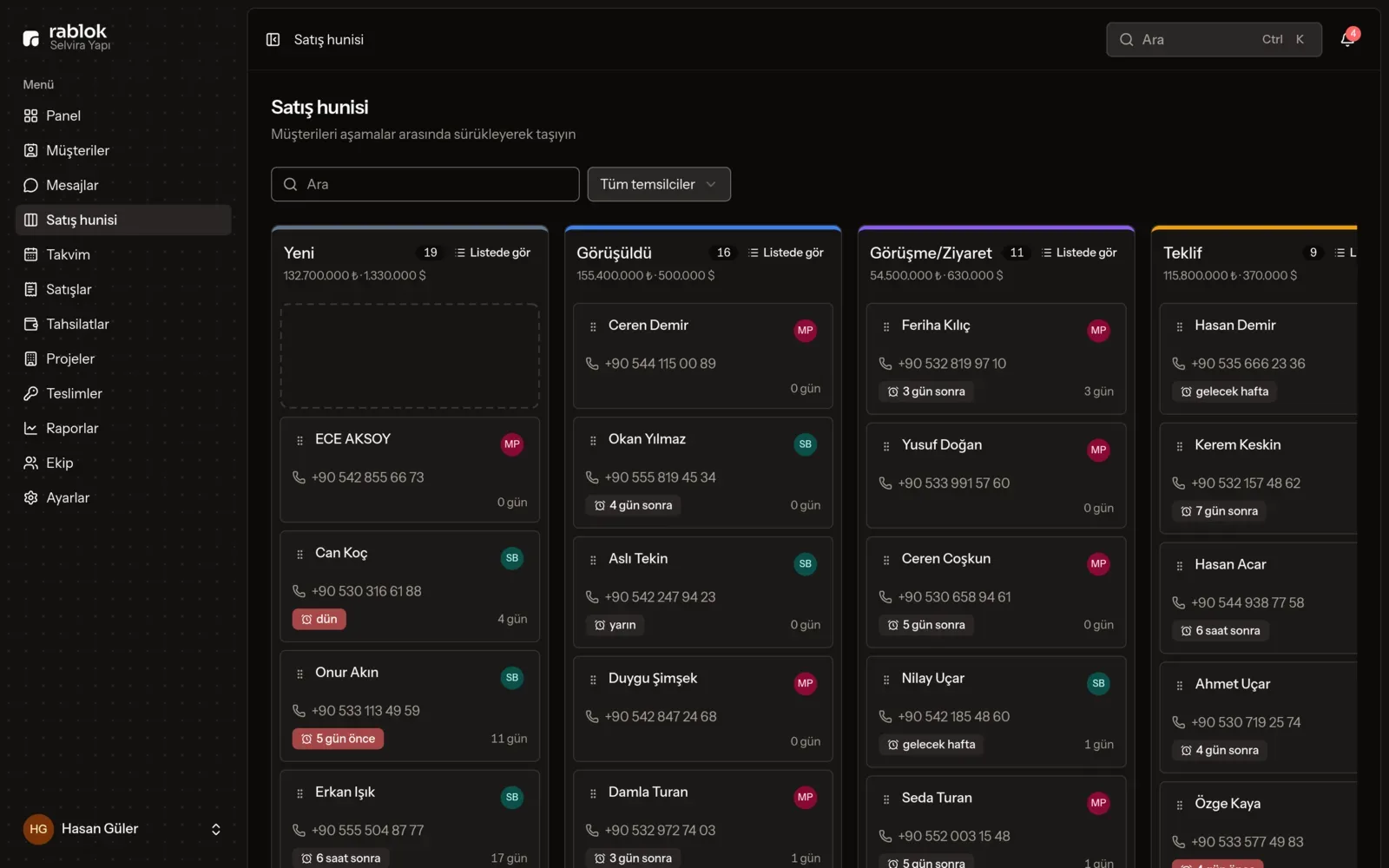Open the notifications bell
Viewport: 1389px width, 868px height.
[1347, 39]
